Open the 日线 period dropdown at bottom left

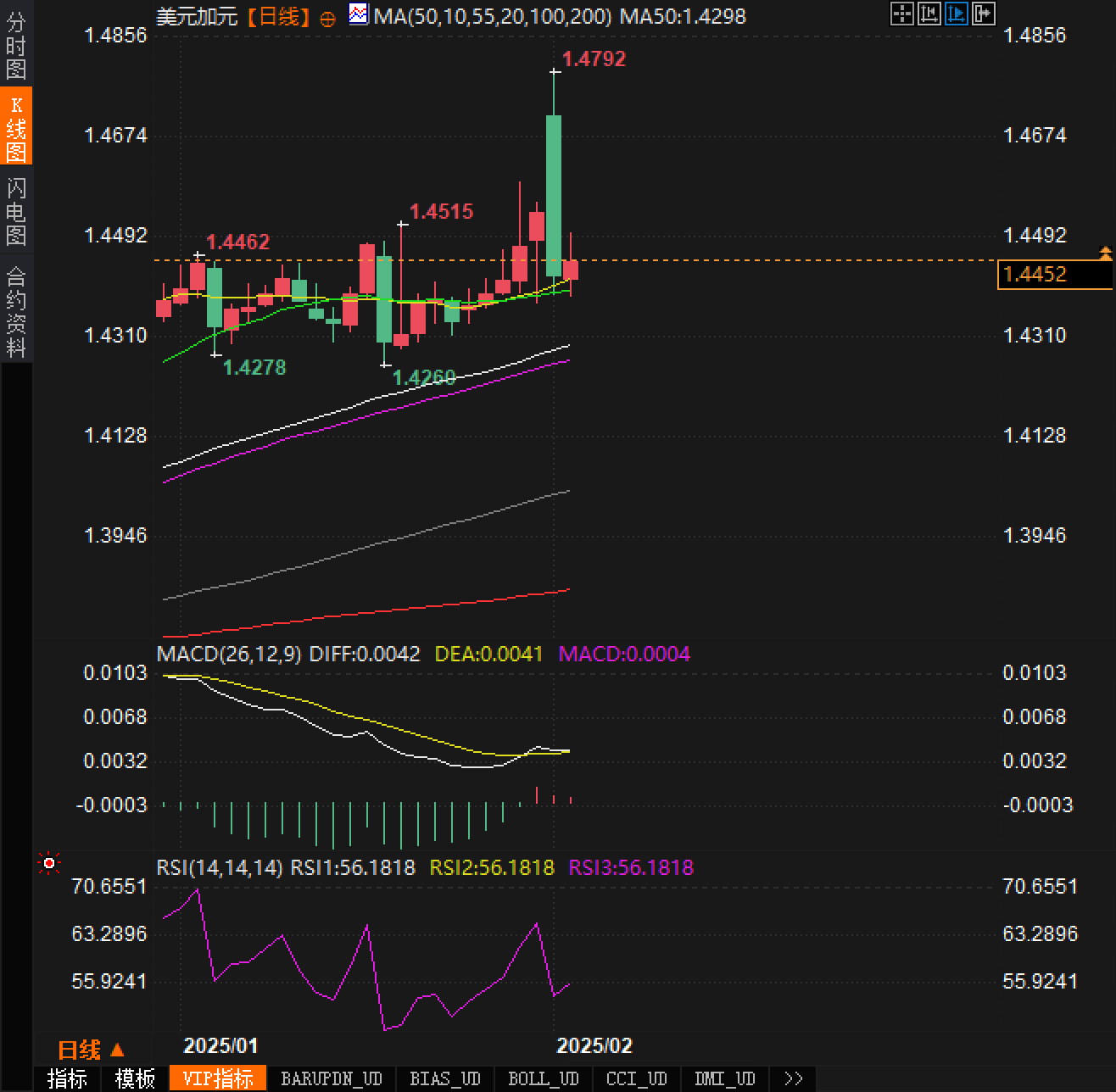point(91,1050)
